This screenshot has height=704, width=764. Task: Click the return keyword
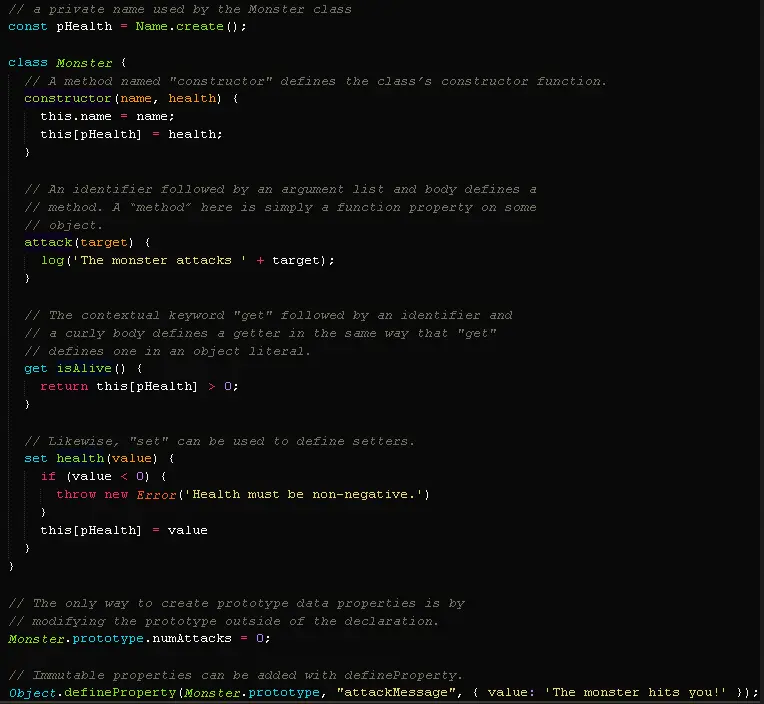(64, 386)
